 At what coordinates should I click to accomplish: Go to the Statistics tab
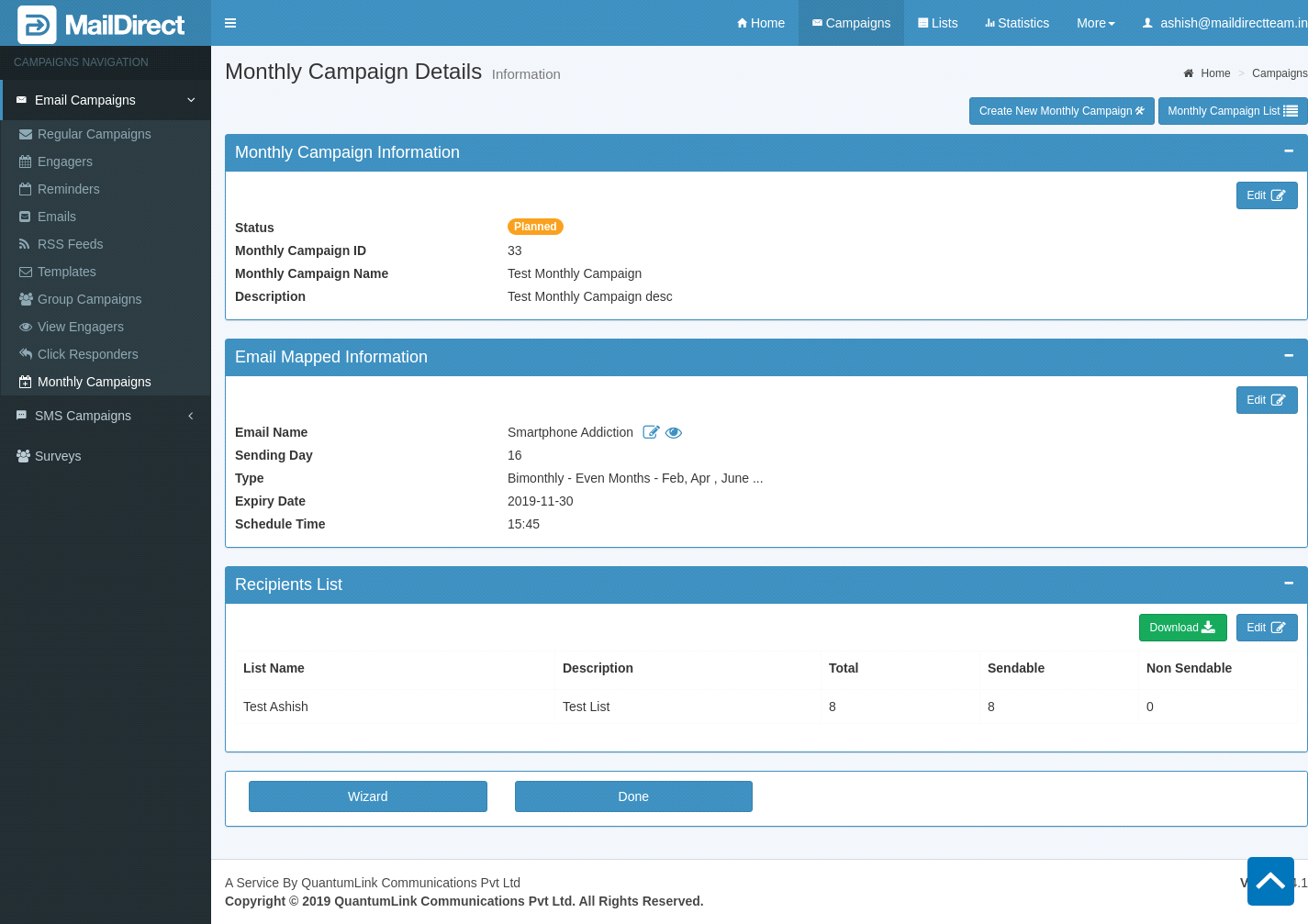(1017, 23)
